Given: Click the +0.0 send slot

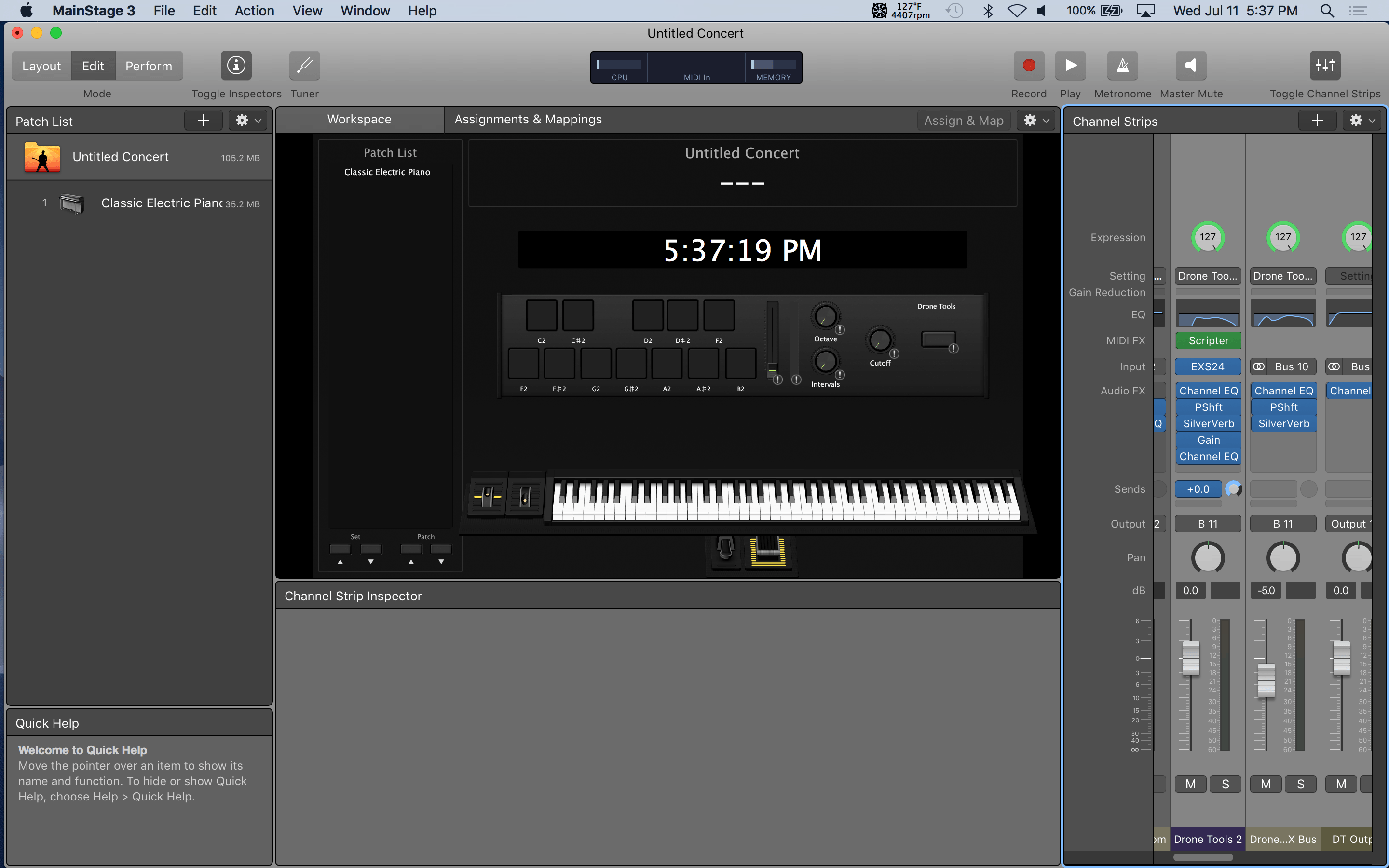Looking at the screenshot, I should [1198, 489].
